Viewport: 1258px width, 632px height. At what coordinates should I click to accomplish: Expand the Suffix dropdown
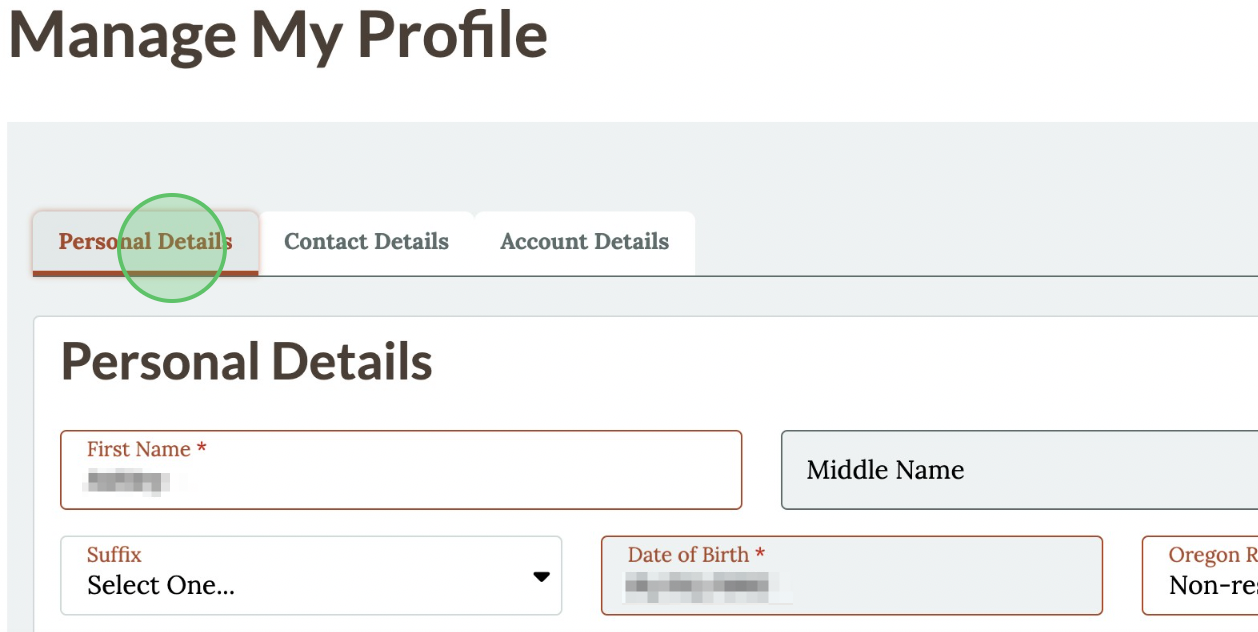coord(311,575)
